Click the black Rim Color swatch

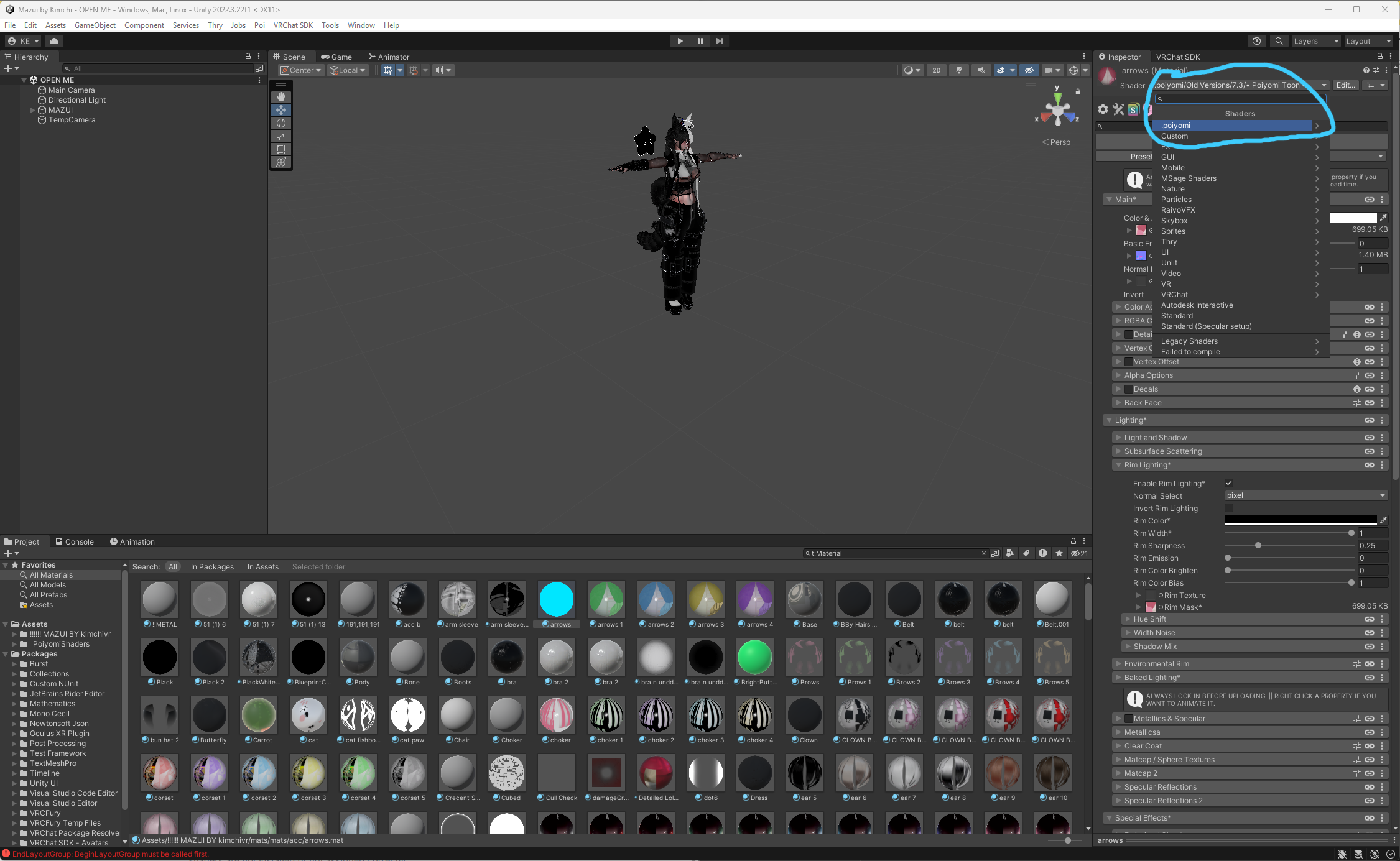pyautogui.click(x=1300, y=520)
